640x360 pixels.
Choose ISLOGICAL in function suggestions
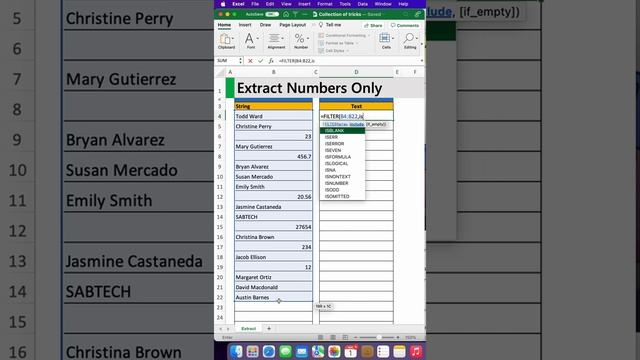(342, 163)
